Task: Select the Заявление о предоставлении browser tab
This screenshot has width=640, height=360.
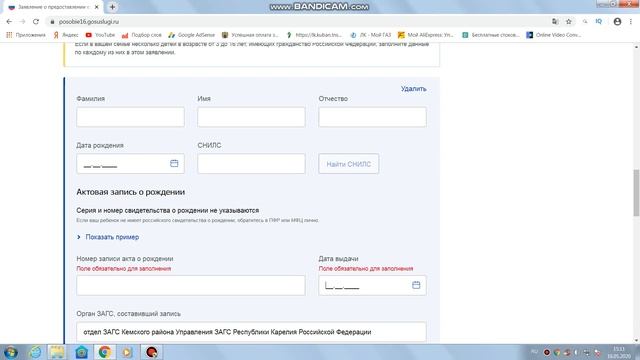Action: point(53,7)
